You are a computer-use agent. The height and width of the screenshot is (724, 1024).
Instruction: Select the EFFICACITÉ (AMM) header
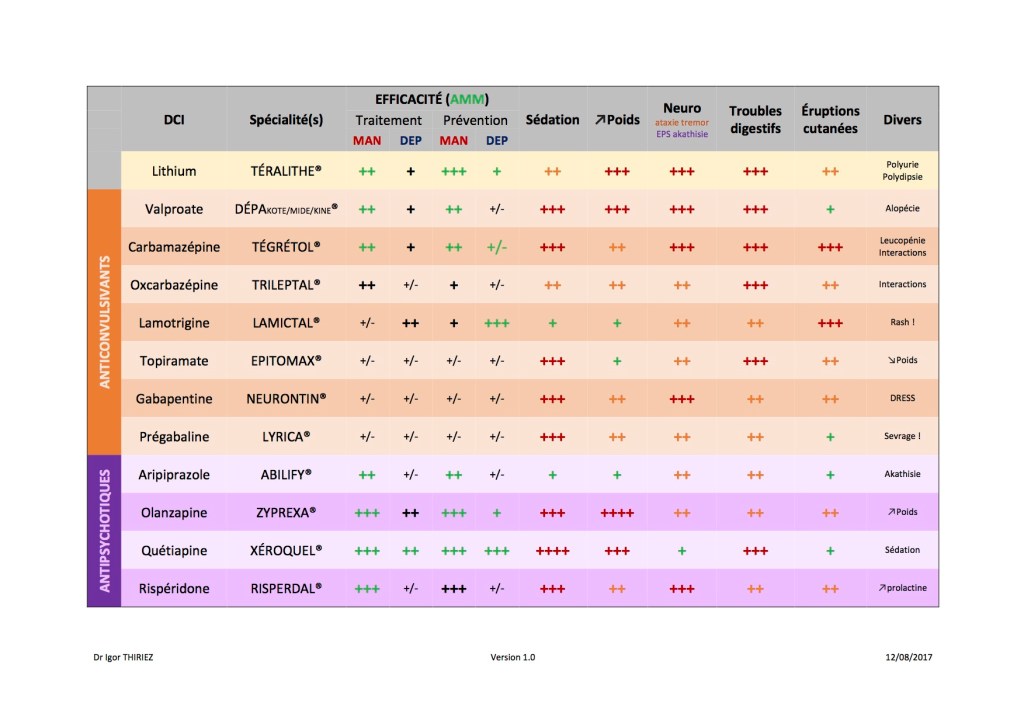point(432,99)
